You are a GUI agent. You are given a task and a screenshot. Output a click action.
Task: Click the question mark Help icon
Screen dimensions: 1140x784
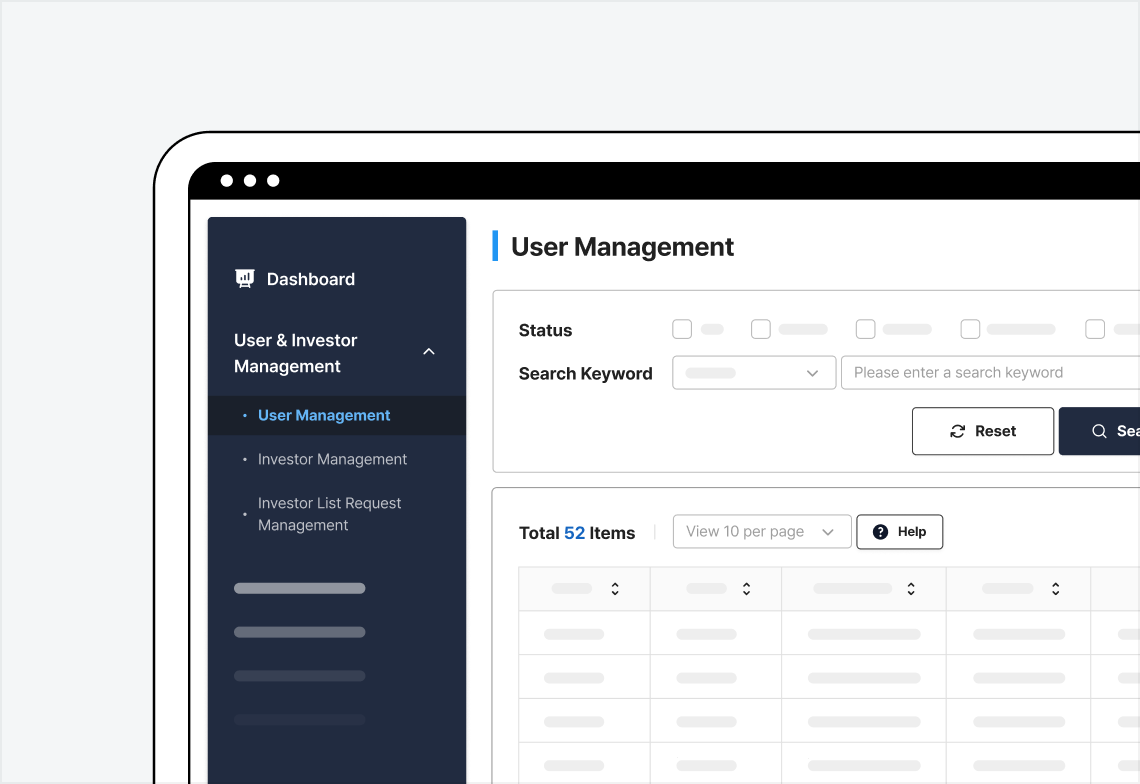click(x=880, y=532)
